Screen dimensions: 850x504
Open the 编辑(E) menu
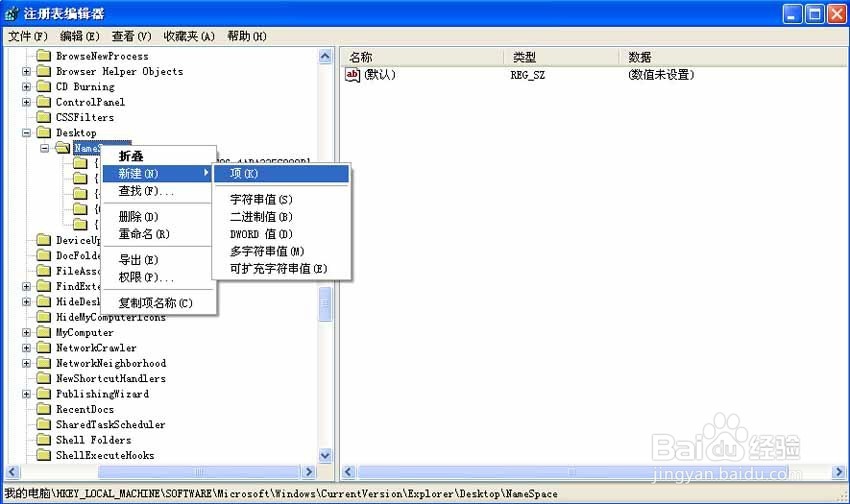(80, 36)
